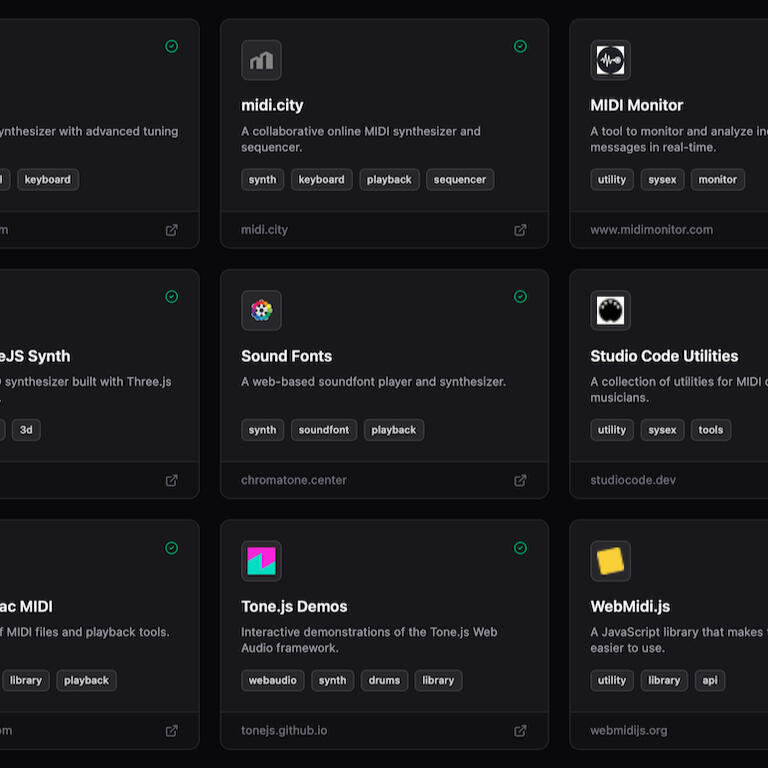Click 'A collaborative online MIDI synthesizer' description
The height and width of the screenshot is (768, 768).
click(360, 139)
